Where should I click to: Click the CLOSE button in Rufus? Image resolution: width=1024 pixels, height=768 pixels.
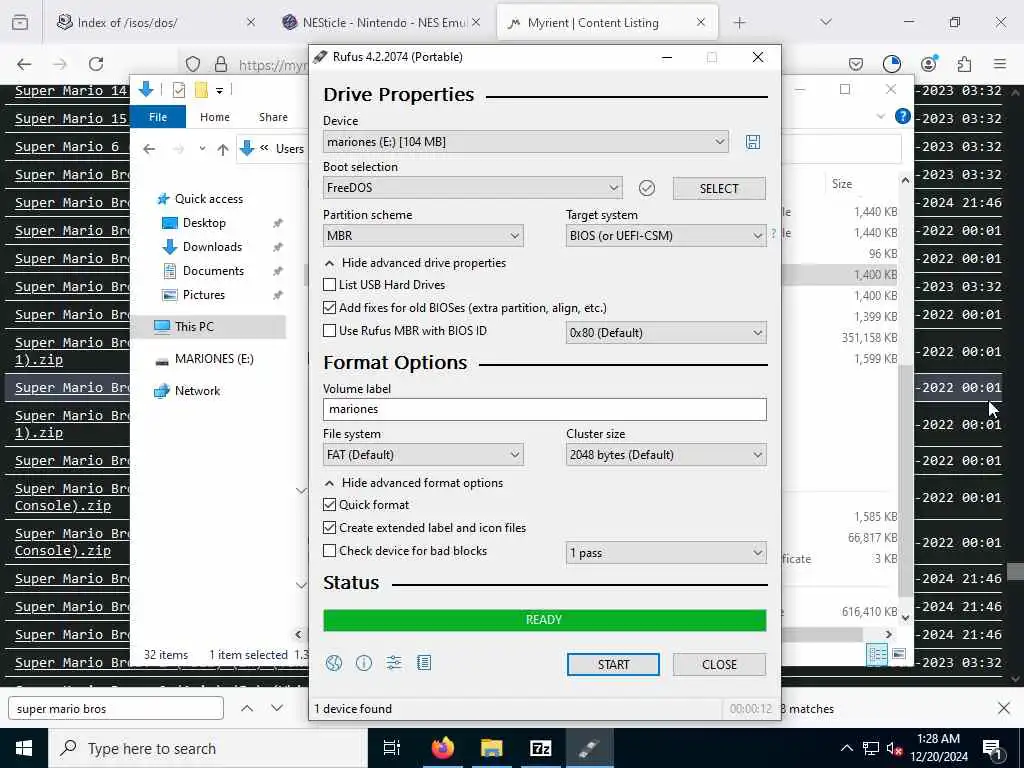coord(719,665)
